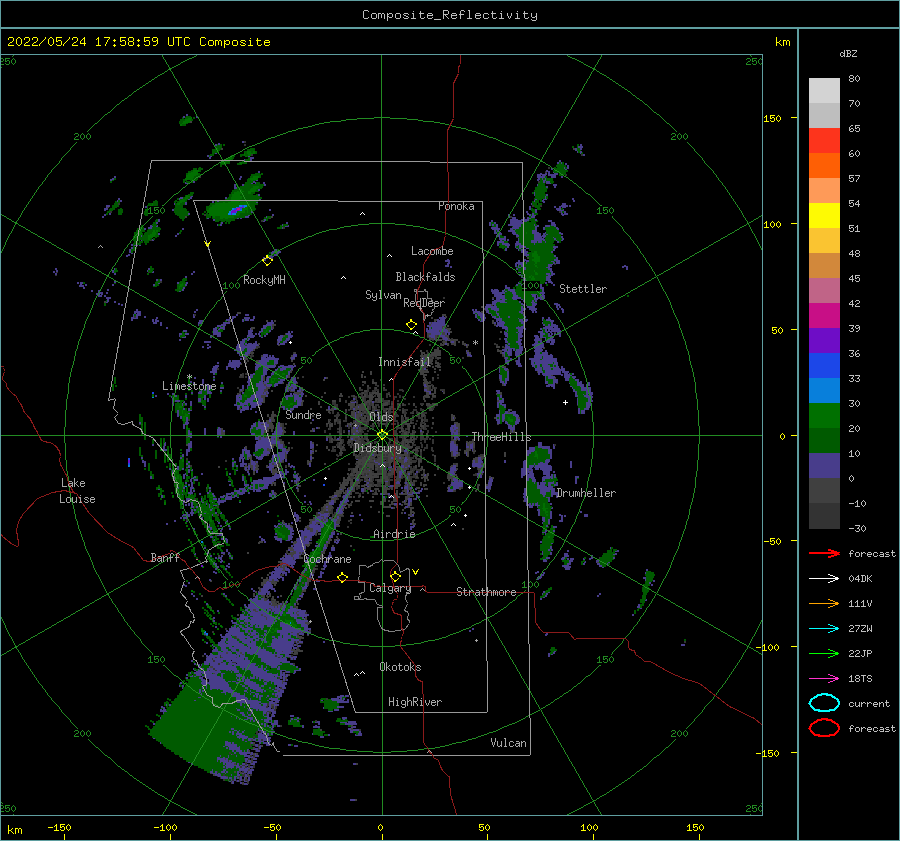Click the Composite_Reflectivity title text

pos(449,15)
